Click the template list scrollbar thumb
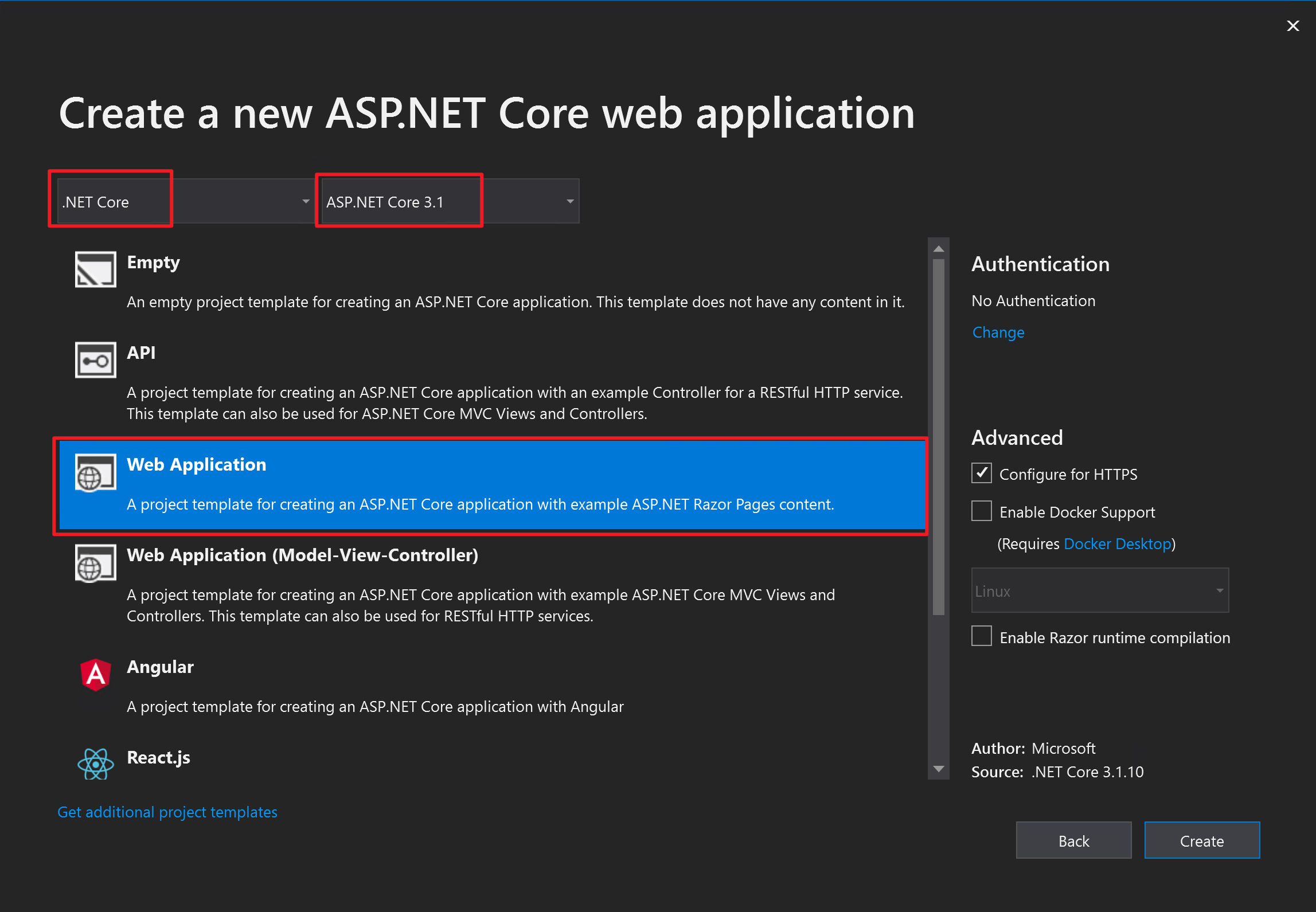The width and height of the screenshot is (1316, 912). [x=938, y=436]
